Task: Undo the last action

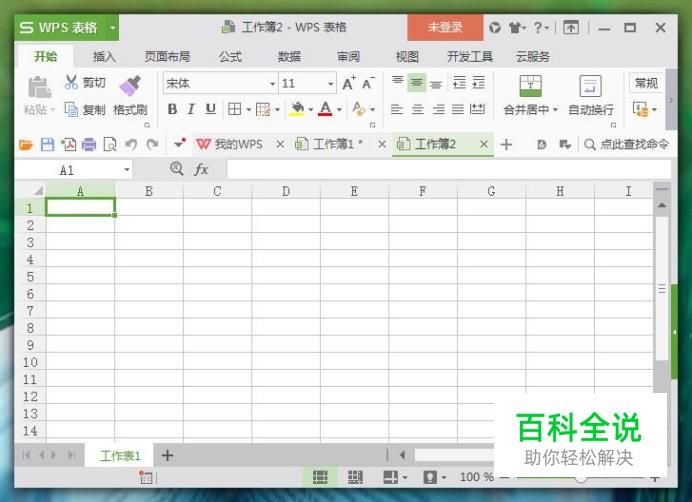Action: pyautogui.click(x=131, y=144)
